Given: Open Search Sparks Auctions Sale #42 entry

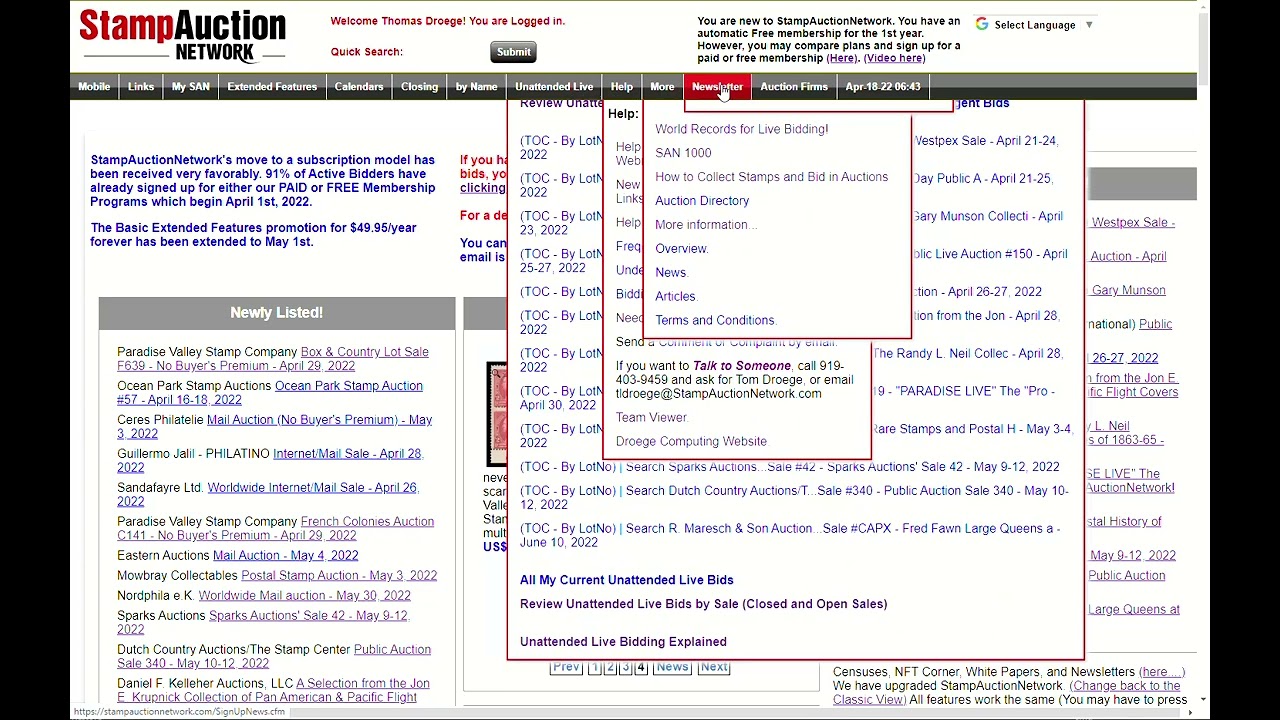Looking at the screenshot, I should pyautogui.click(x=842, y=467).
